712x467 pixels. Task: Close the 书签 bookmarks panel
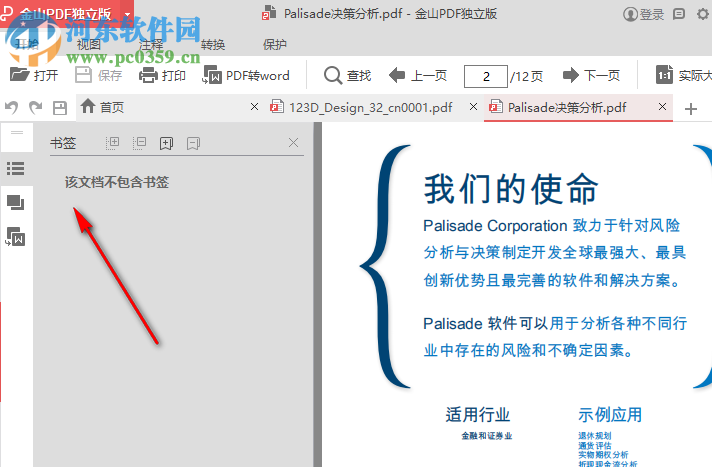tap(293, 143)
